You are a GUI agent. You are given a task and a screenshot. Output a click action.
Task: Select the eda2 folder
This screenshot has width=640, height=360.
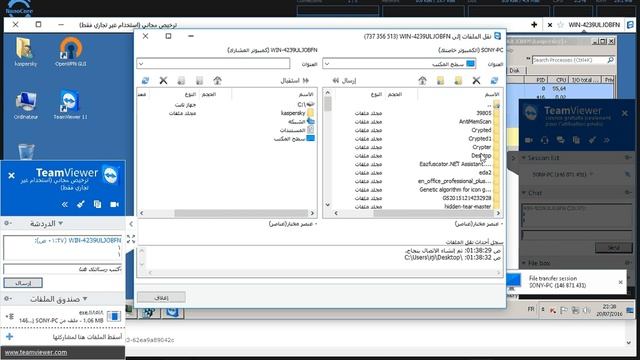pos(485,173)
